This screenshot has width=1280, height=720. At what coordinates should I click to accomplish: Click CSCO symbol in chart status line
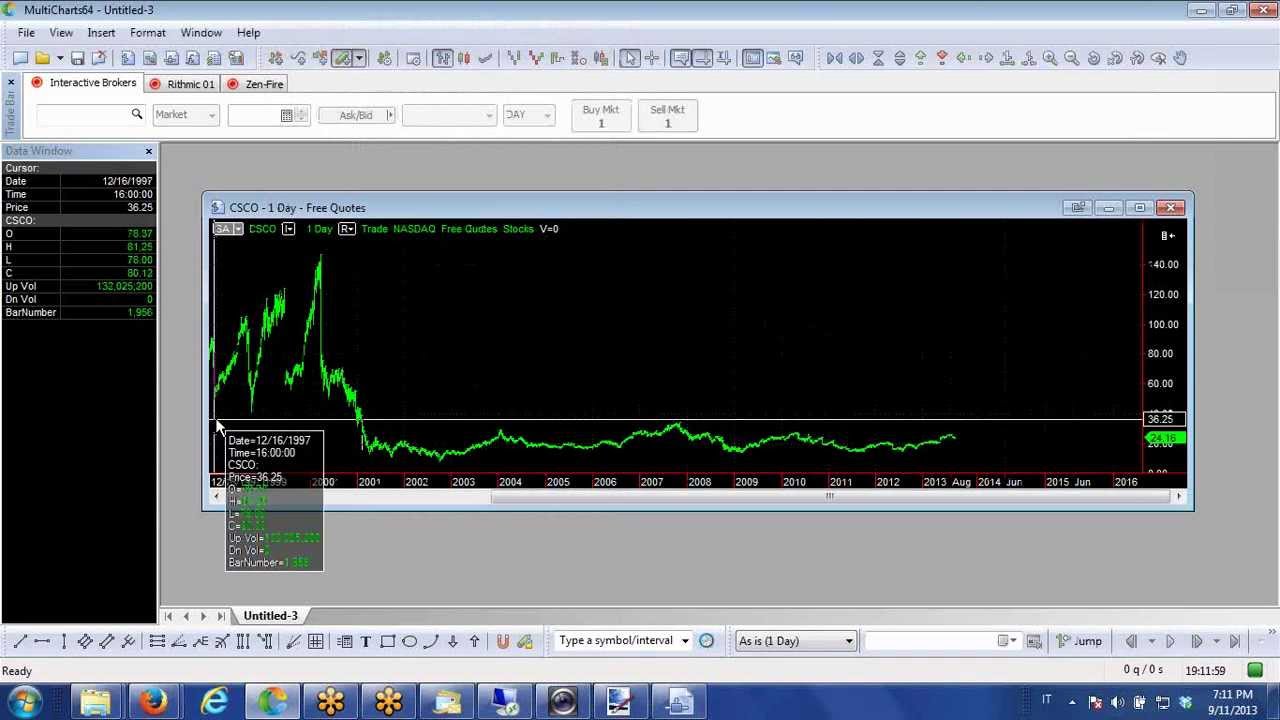tap(262, 229)
